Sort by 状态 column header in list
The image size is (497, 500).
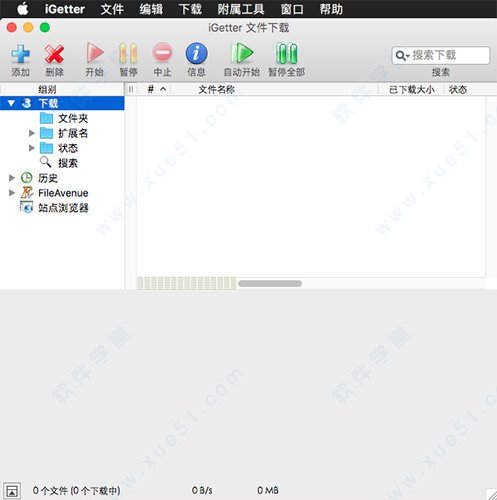coord(458,89)
